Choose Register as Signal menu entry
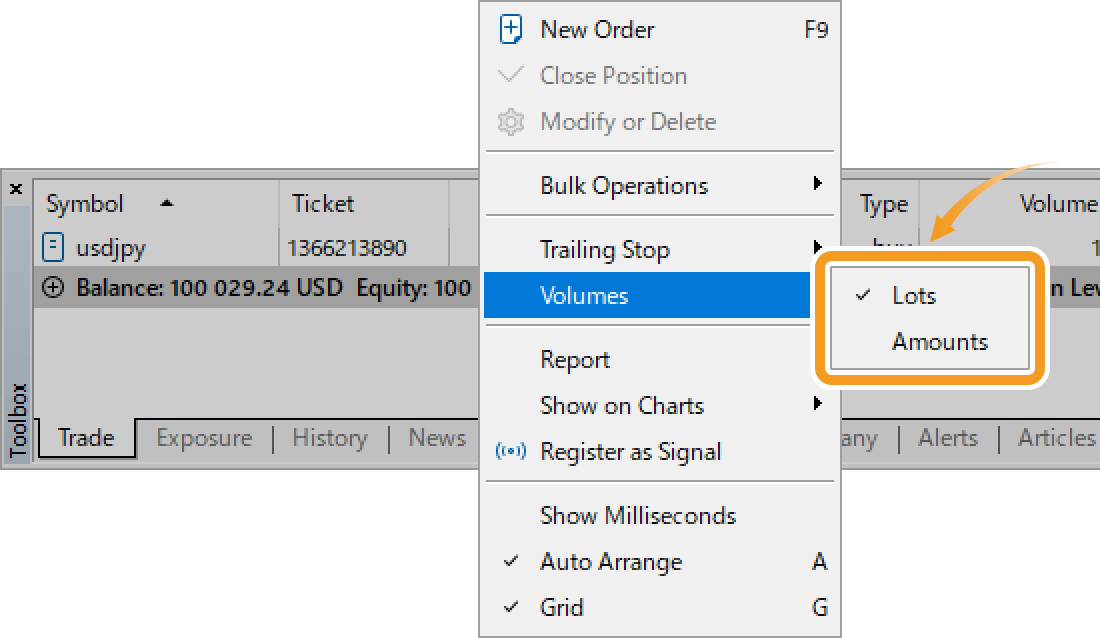Screen dimensions: 1100x638 [659, 451]
